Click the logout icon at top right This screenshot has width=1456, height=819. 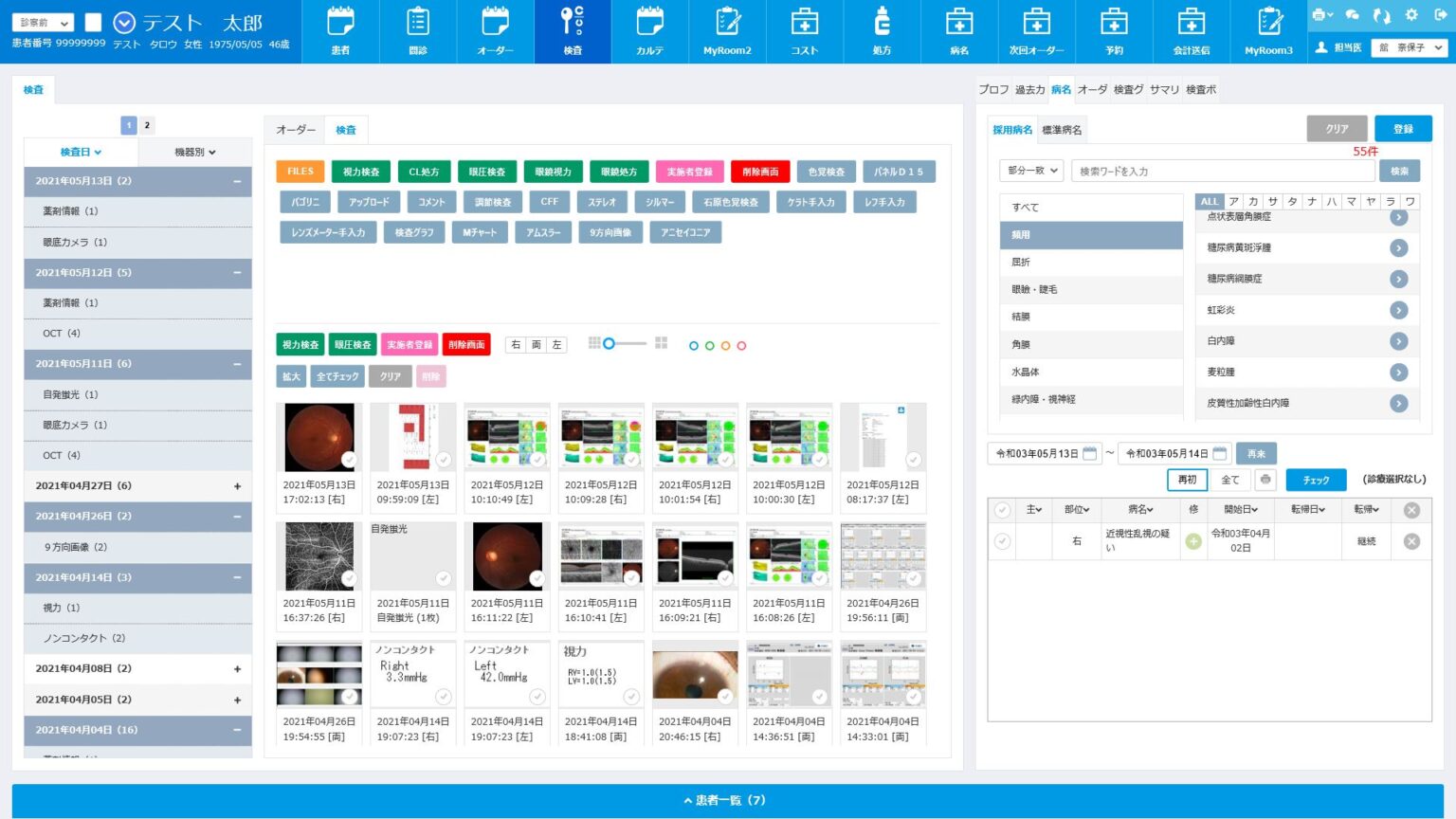[1440, 15]
